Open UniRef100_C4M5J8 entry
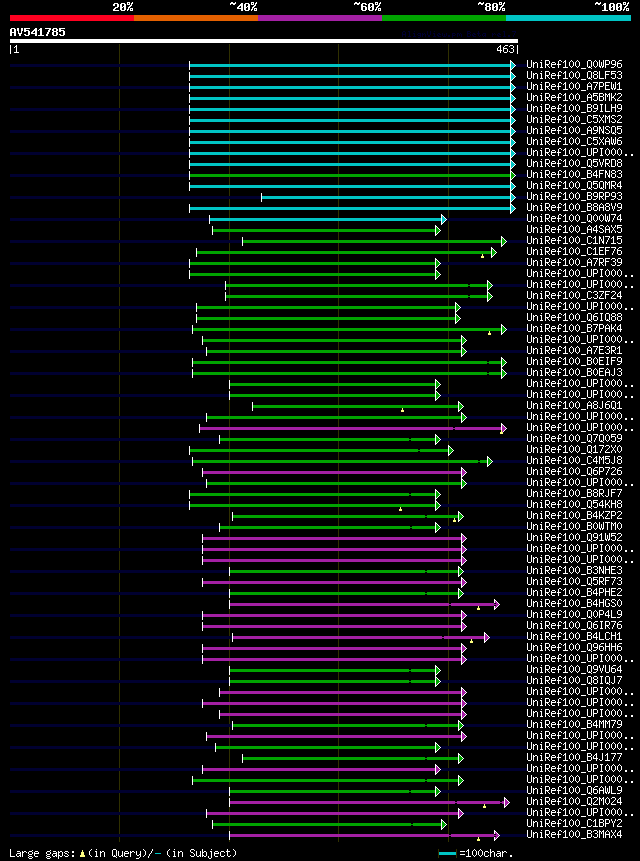The height and width of the screenshot is (861, 640). (x=574, y=460)
